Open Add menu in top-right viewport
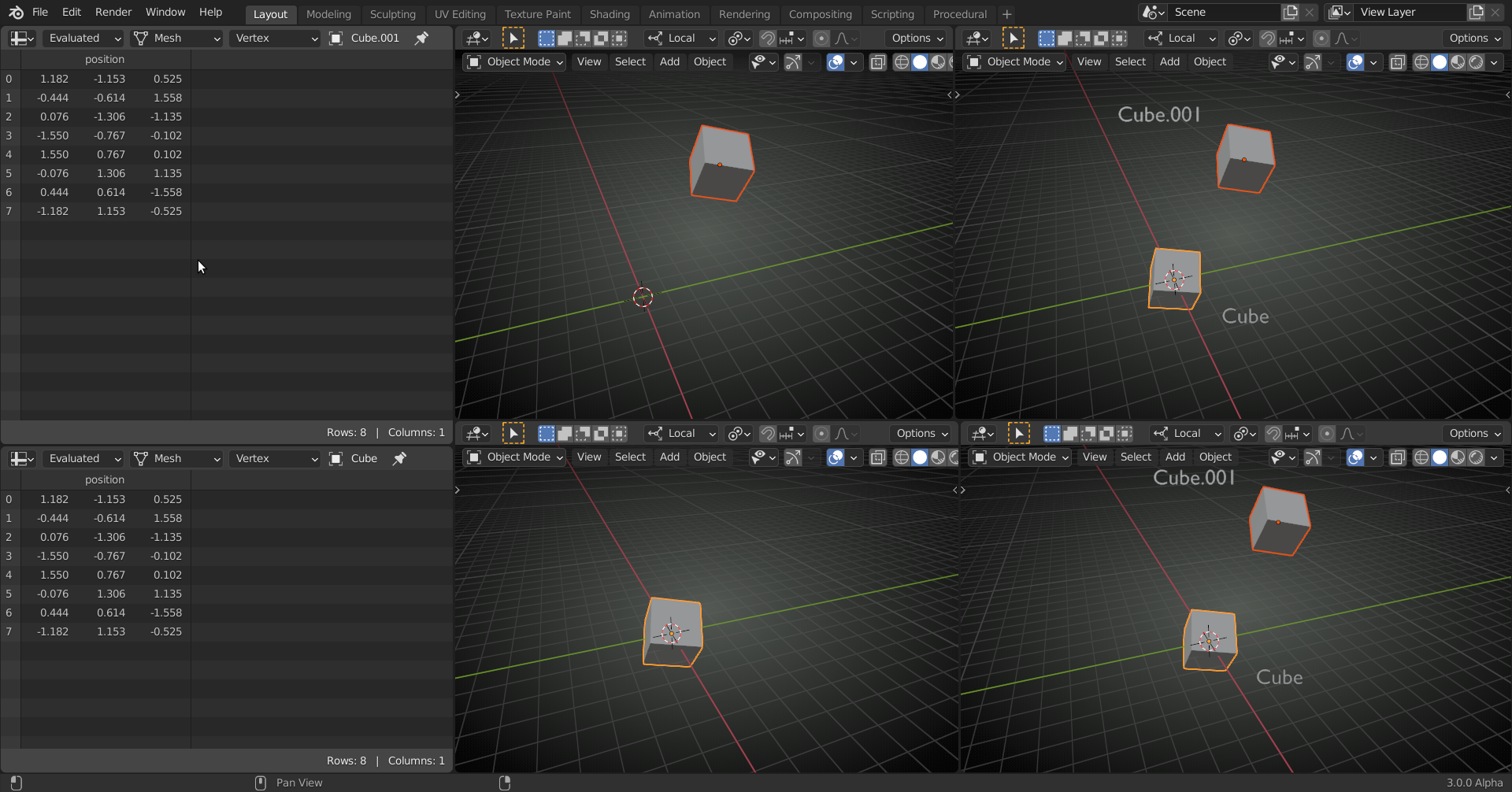1512x792 pixels. (x=1169, y=62)
